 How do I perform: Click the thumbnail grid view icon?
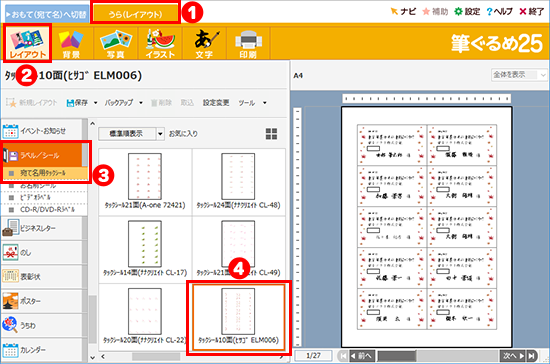(x=271, y=134)
